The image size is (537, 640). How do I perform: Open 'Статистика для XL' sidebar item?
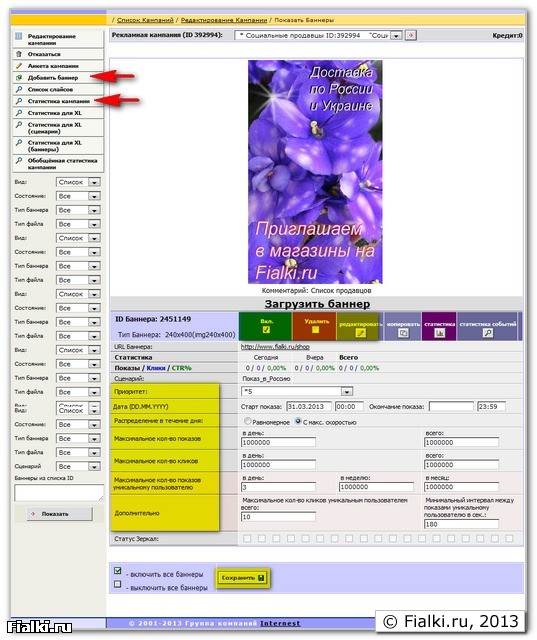(58, 113)
